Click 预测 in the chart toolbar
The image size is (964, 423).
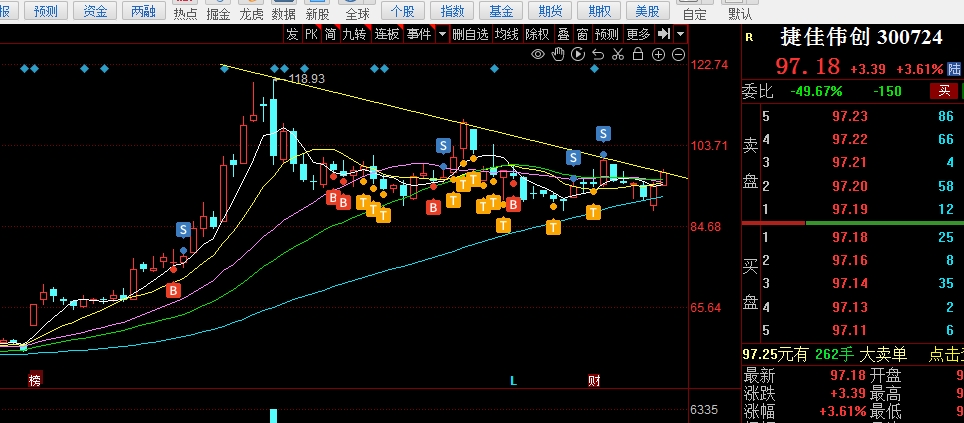tap(607, 34)
